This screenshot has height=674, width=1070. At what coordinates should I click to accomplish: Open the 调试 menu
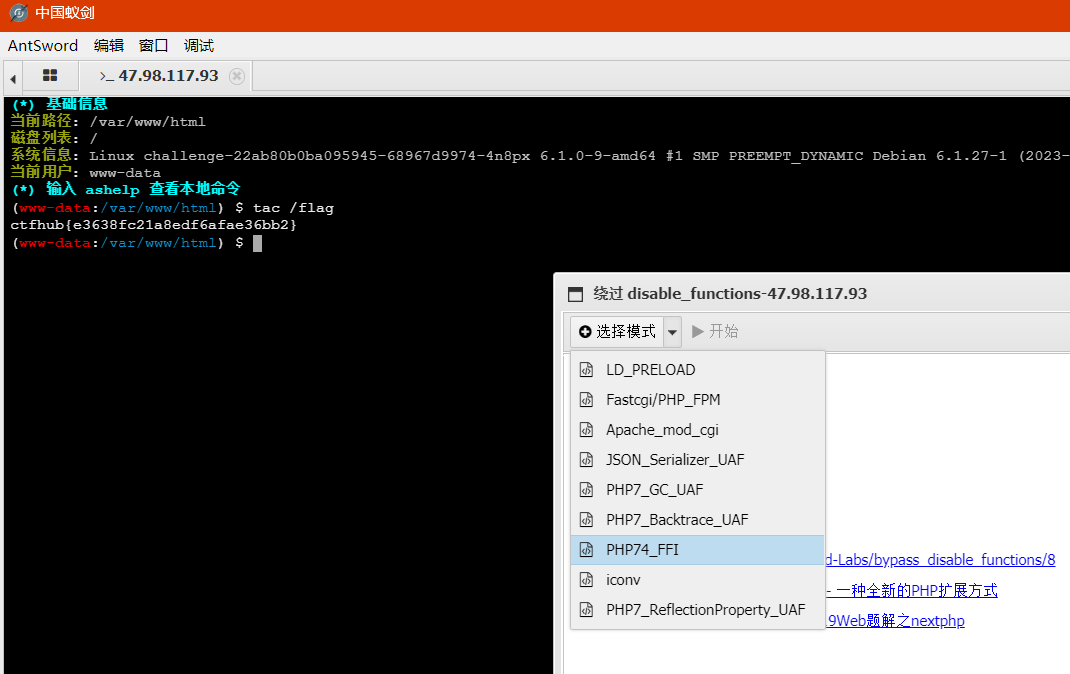point(197,45)
